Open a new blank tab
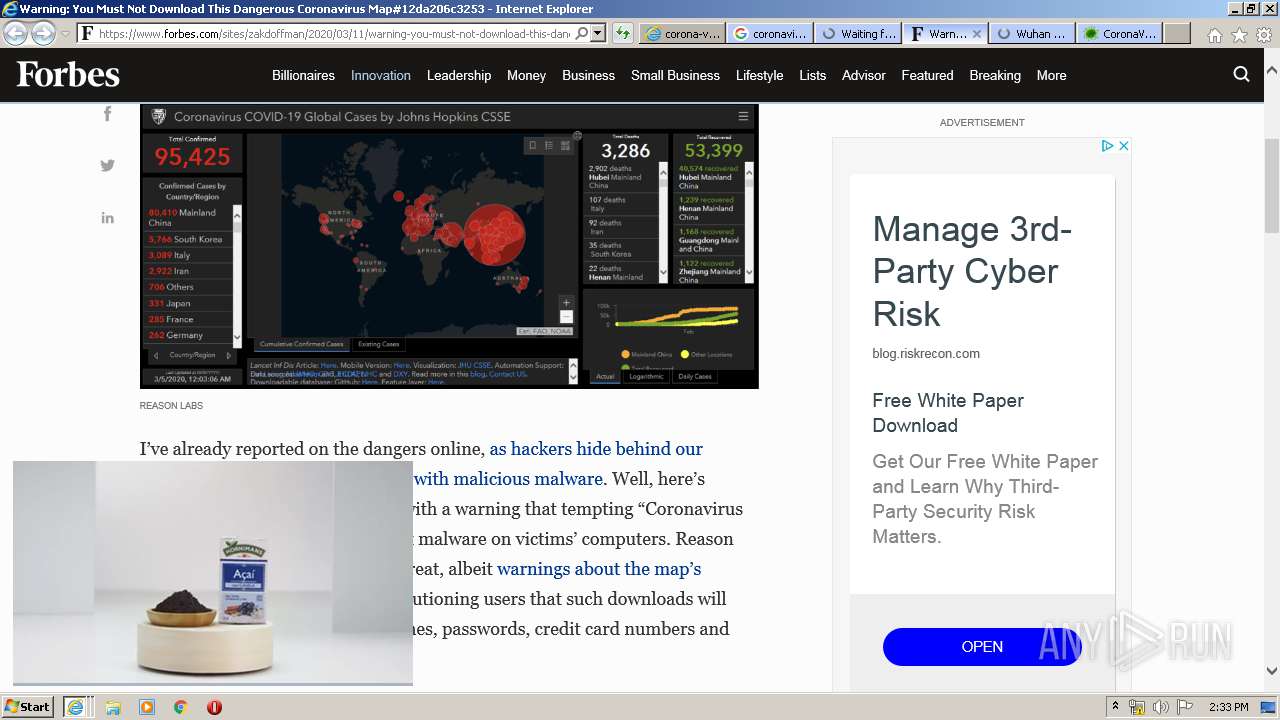This screenshot has width=1280, height=720. [x=1177, y=33]
